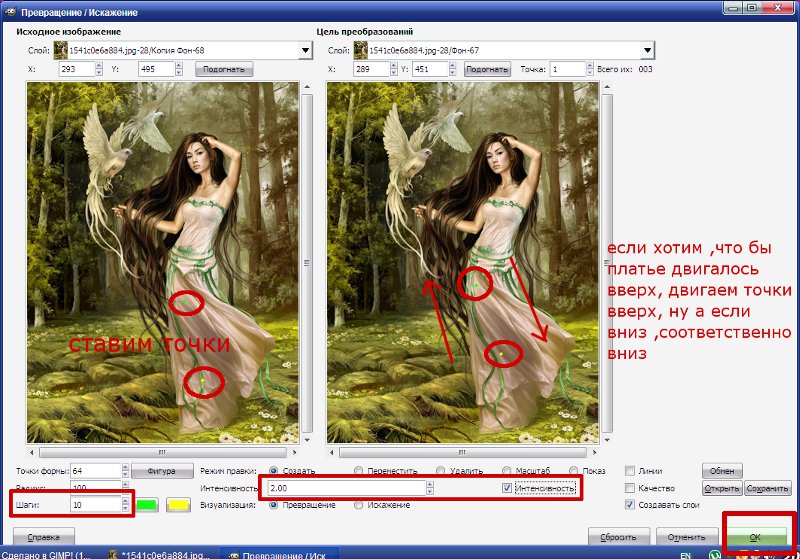The width and height of the screenshot is (800, 559).
Task: Choose Искажение visualization radio button
Action: coord(359,505)
